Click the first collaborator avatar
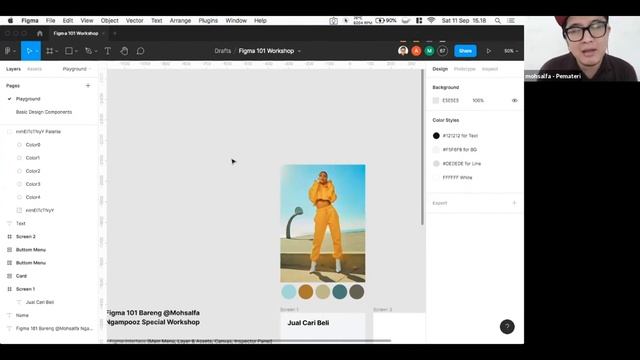The image size is (640, 360). tap(403, 51)
